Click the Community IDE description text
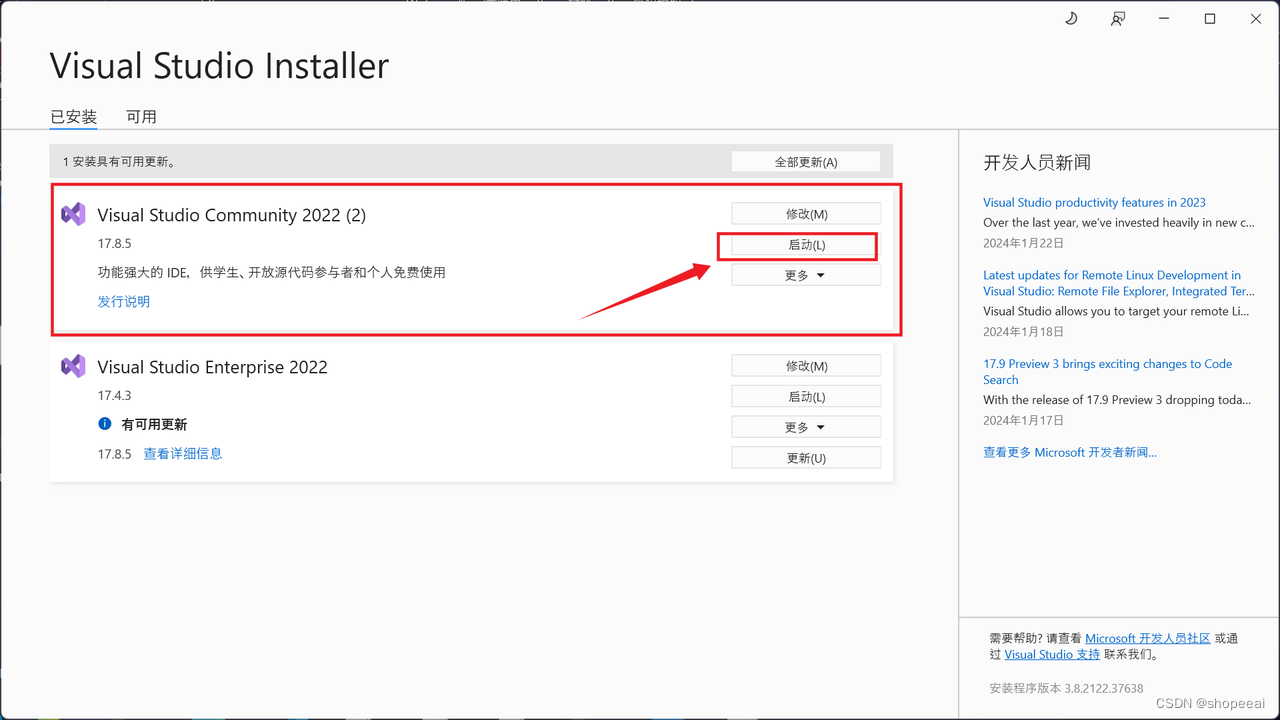Screen dimensions: 1280x720 pyautogui.click(x=271, y=272)
